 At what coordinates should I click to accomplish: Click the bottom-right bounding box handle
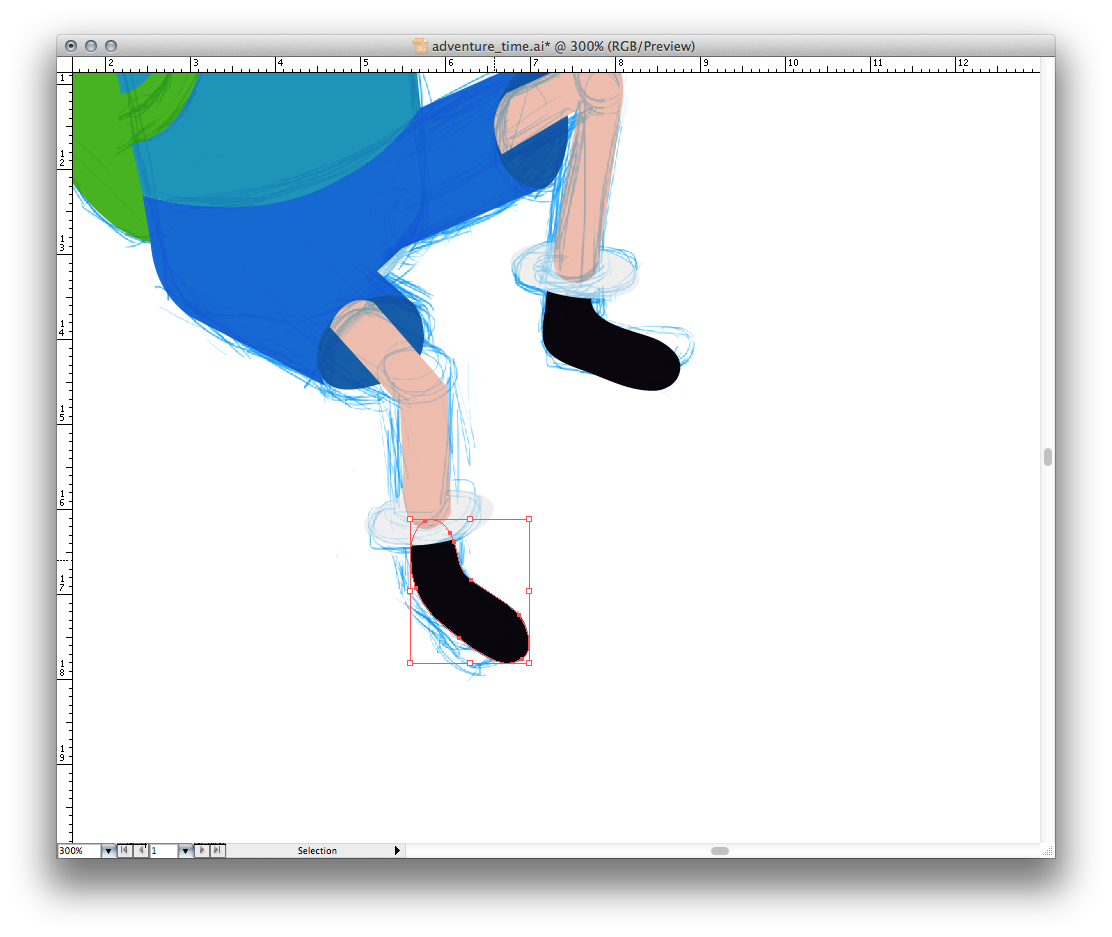(x=528, y=662)
